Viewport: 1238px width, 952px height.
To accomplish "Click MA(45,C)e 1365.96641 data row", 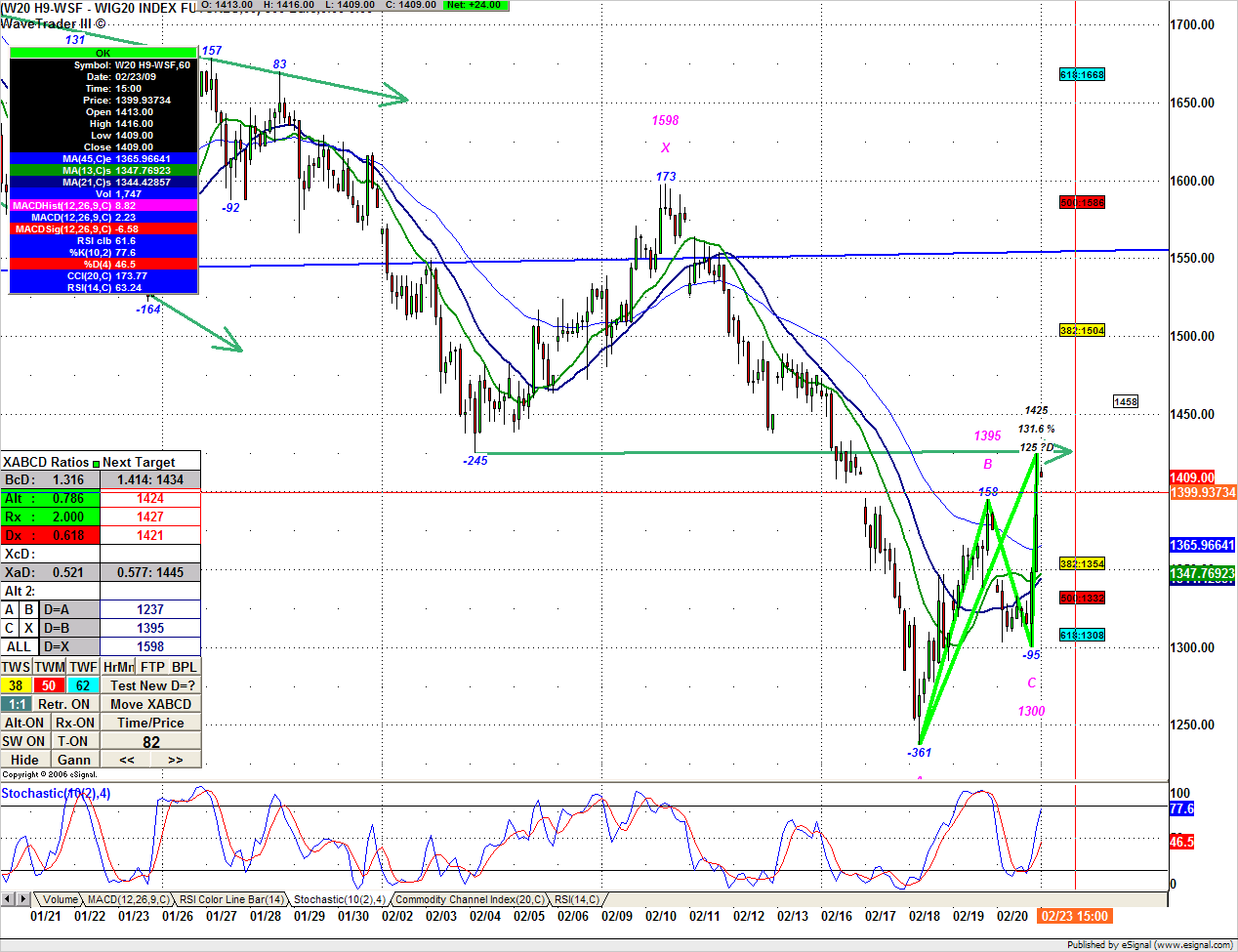I will point(103,158).
